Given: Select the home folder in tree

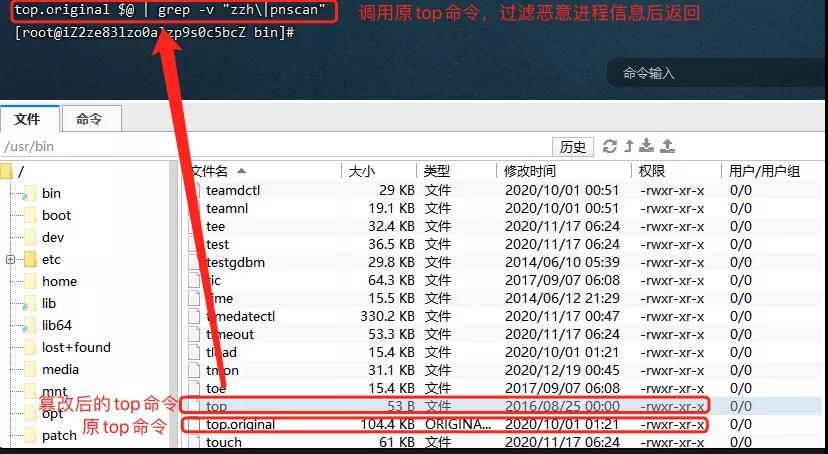Looking at the screenshot, I should point(59,282).
